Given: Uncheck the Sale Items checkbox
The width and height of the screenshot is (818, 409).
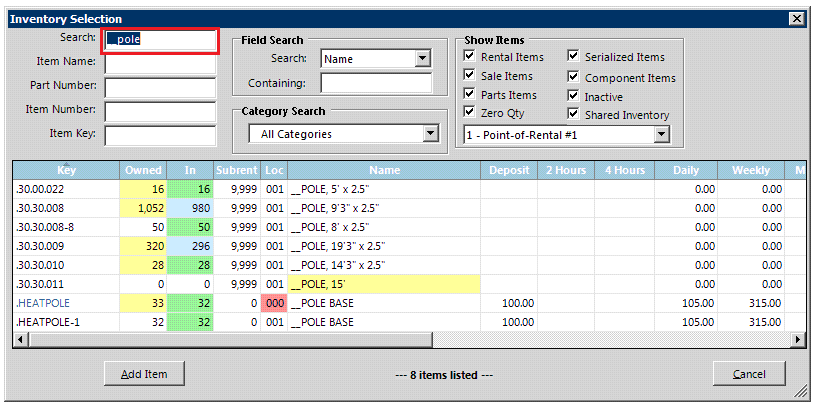Looking at the screenshot, I should 470,77.
